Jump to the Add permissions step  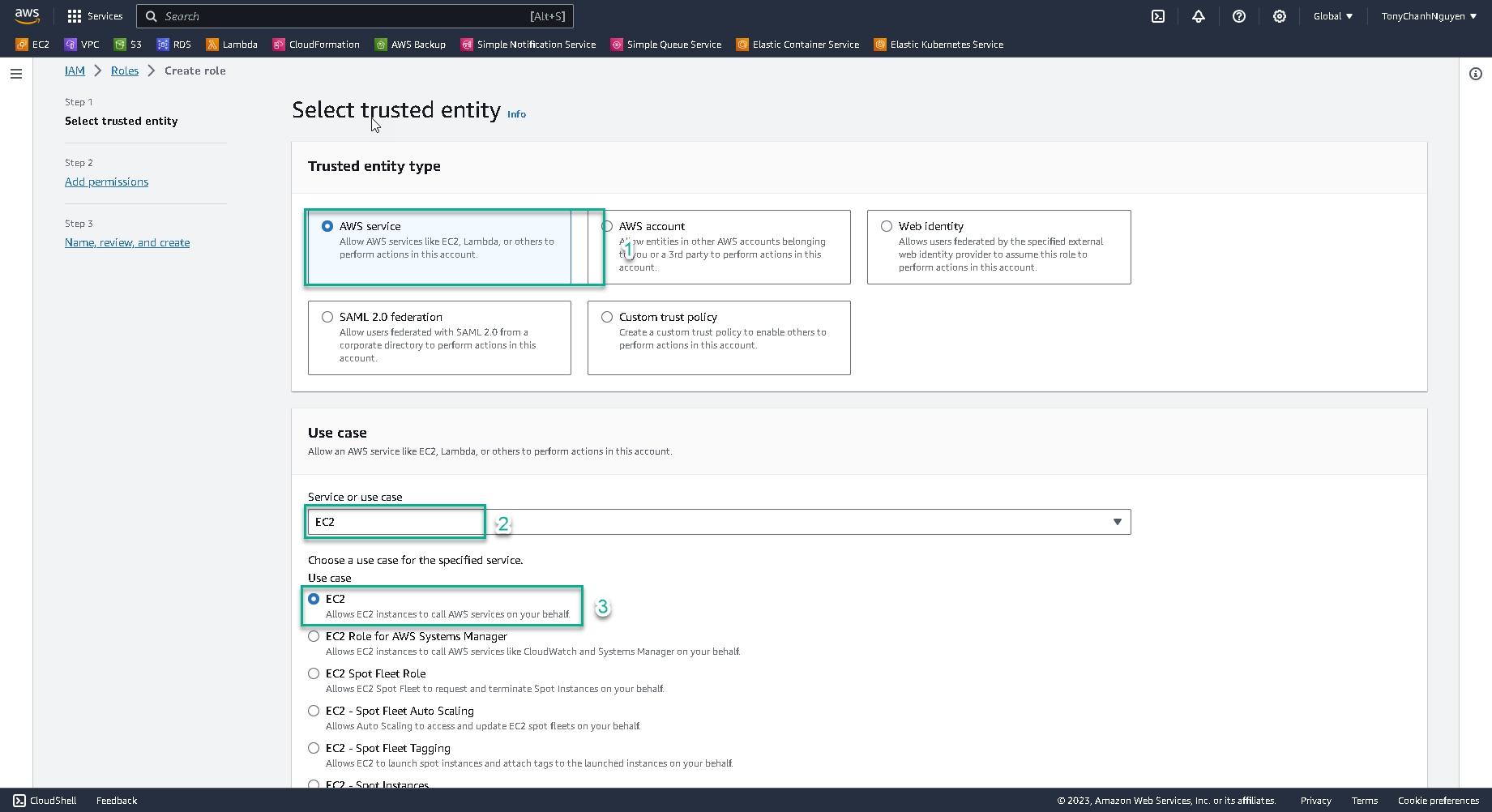point(107,182)
